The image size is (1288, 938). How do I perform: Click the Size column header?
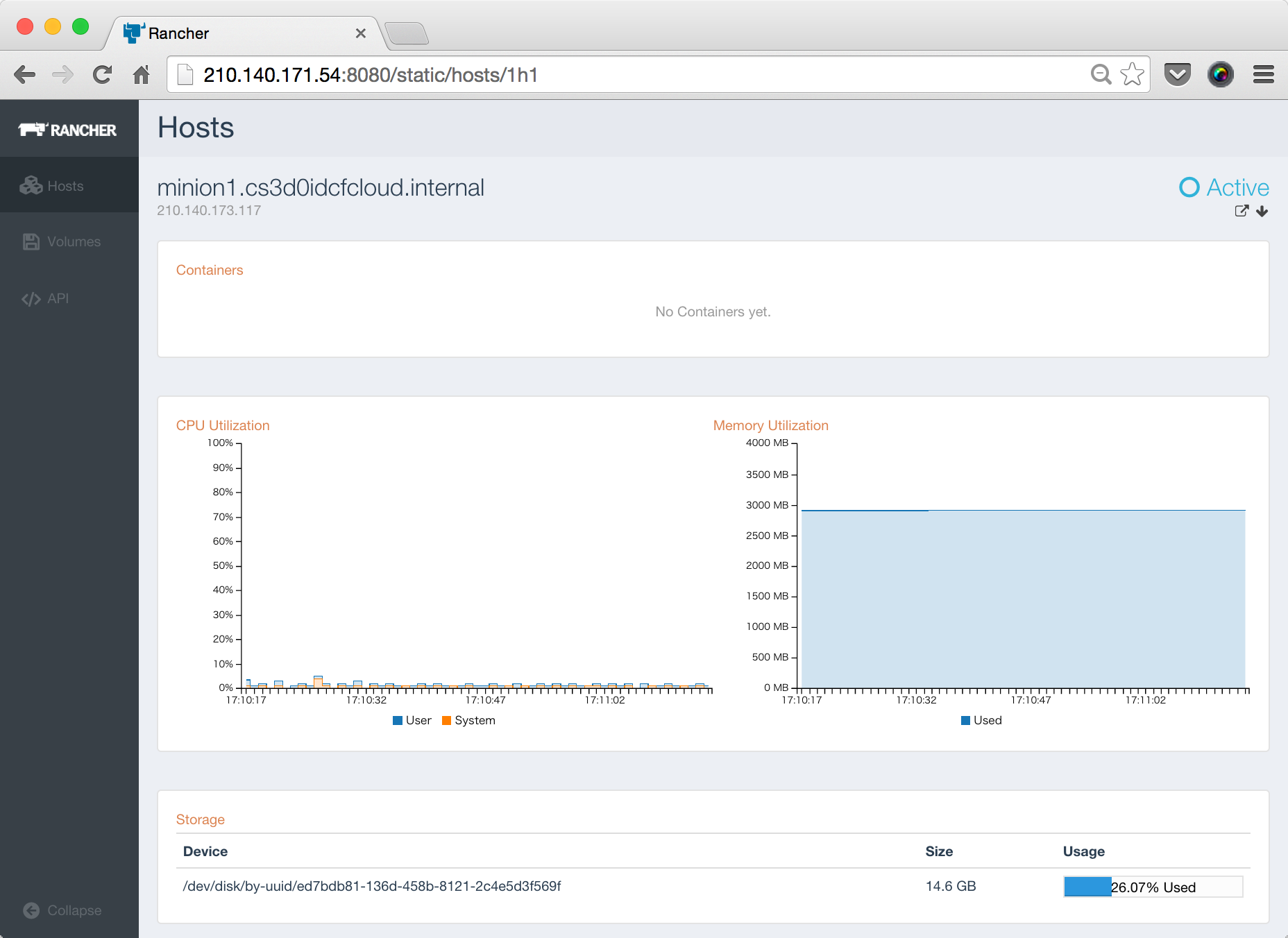(x=939, y=851)
